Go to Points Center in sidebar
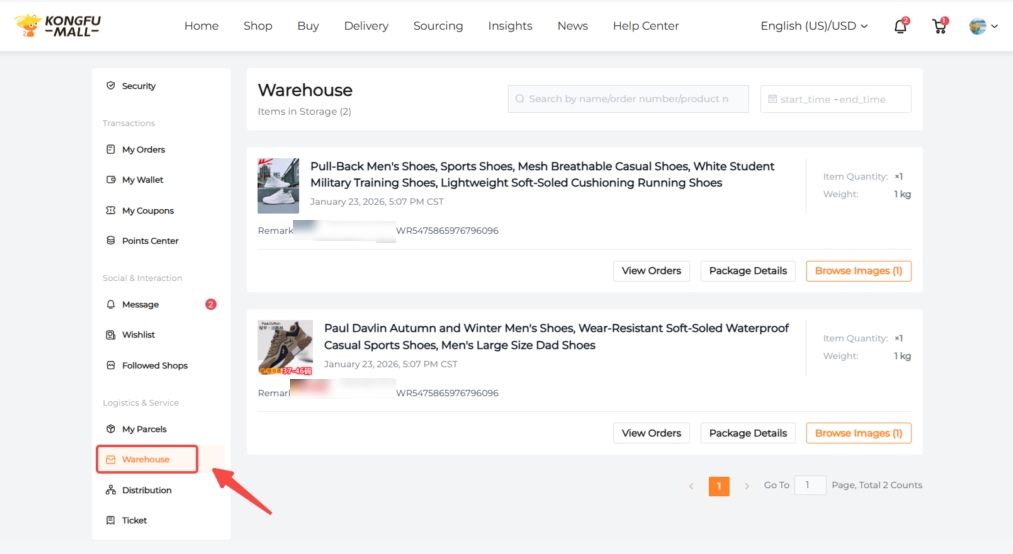This screenshot has height=554, width=1013. pos(149,241)
